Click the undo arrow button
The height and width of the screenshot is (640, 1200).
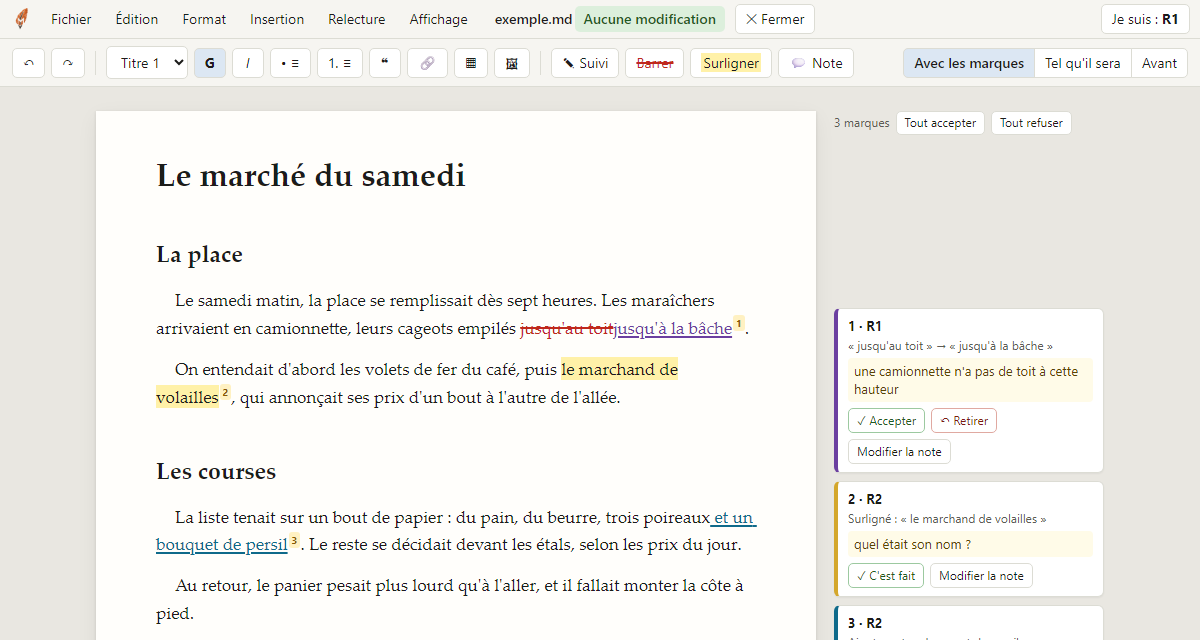coord(29,63)
